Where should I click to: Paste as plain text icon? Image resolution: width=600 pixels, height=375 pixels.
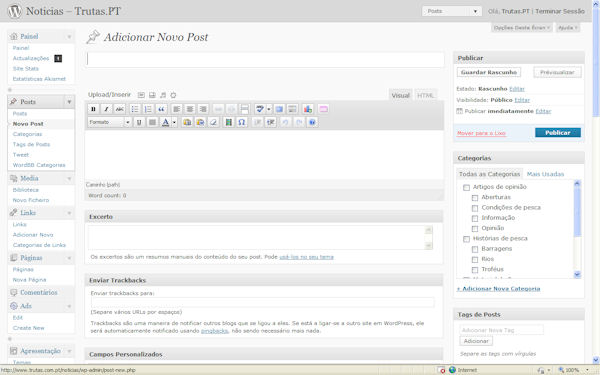187,122
